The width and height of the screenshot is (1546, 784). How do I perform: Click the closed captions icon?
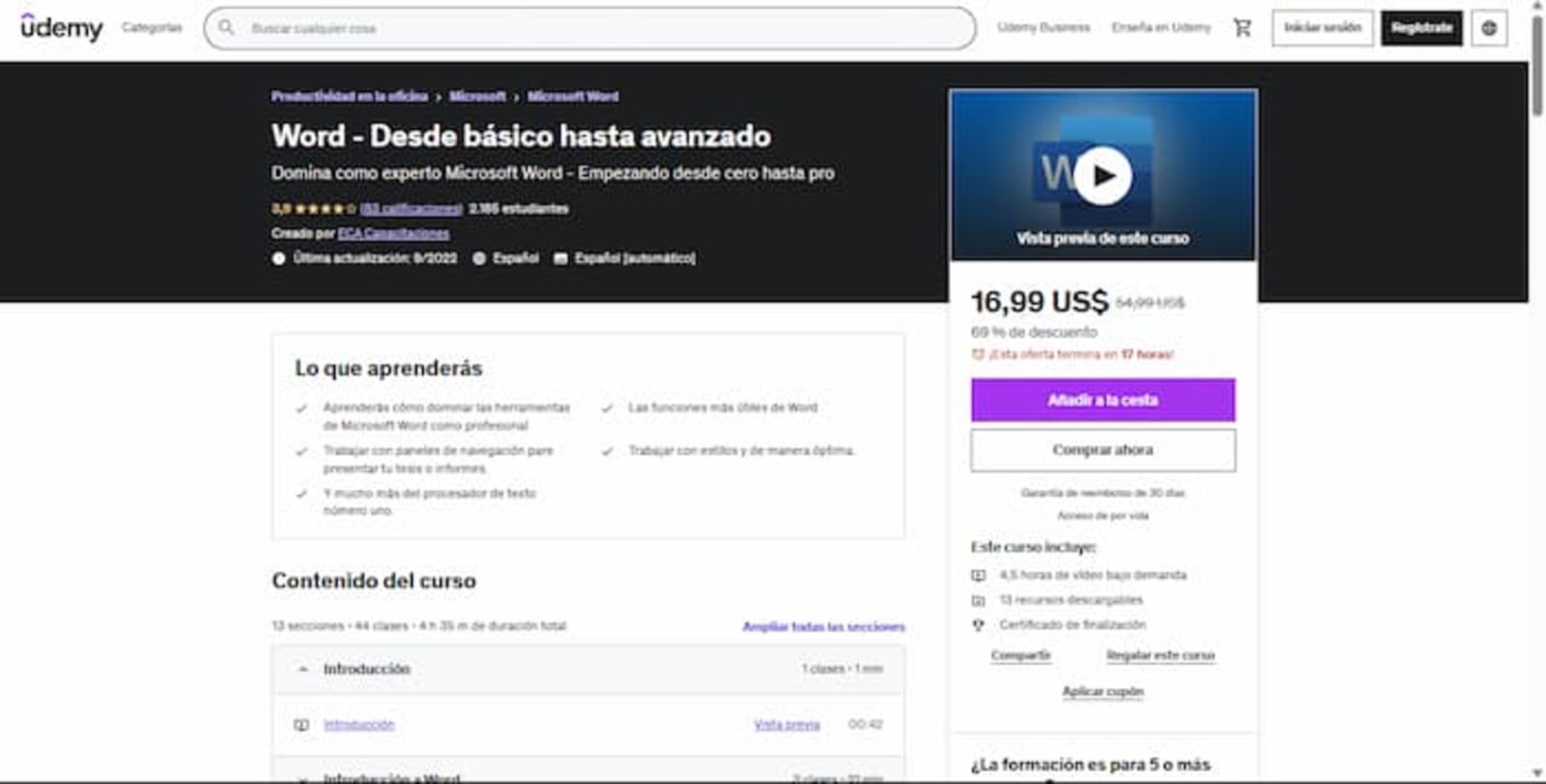pos(560,258)
